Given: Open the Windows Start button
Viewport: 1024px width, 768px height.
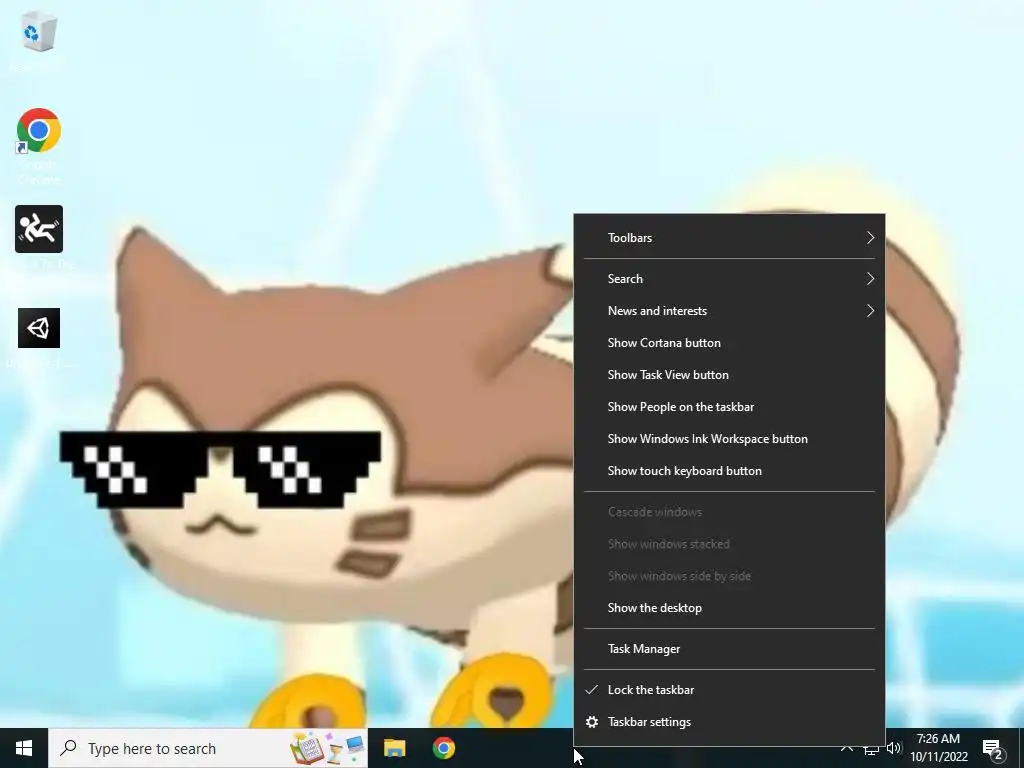Looking at the screenshot, I should coord(24,748).
